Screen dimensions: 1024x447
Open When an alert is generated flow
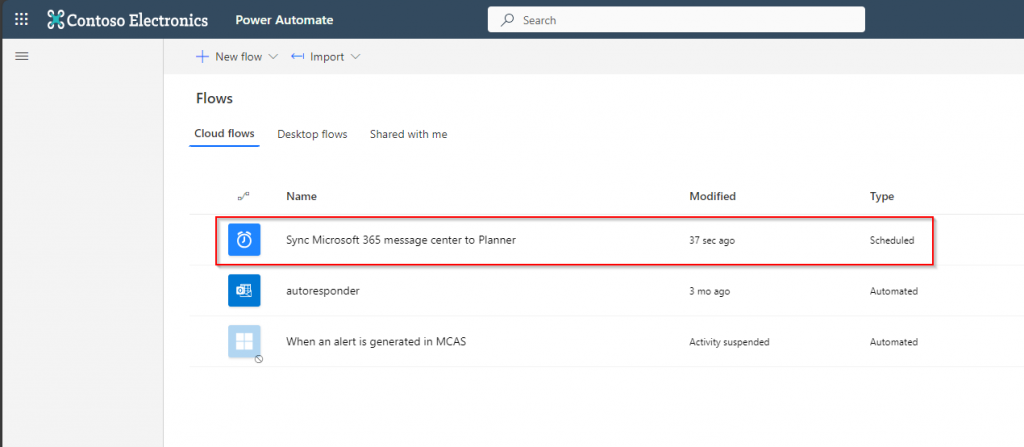tap(376, 342)
